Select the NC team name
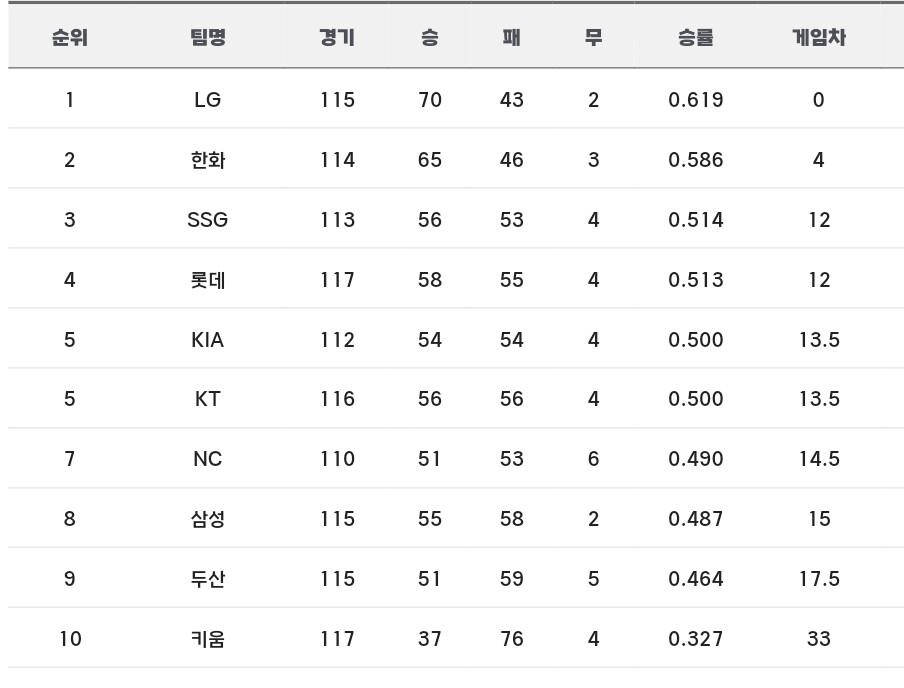Viewport: 904px width, 688px height. click(x=207, y=459)
